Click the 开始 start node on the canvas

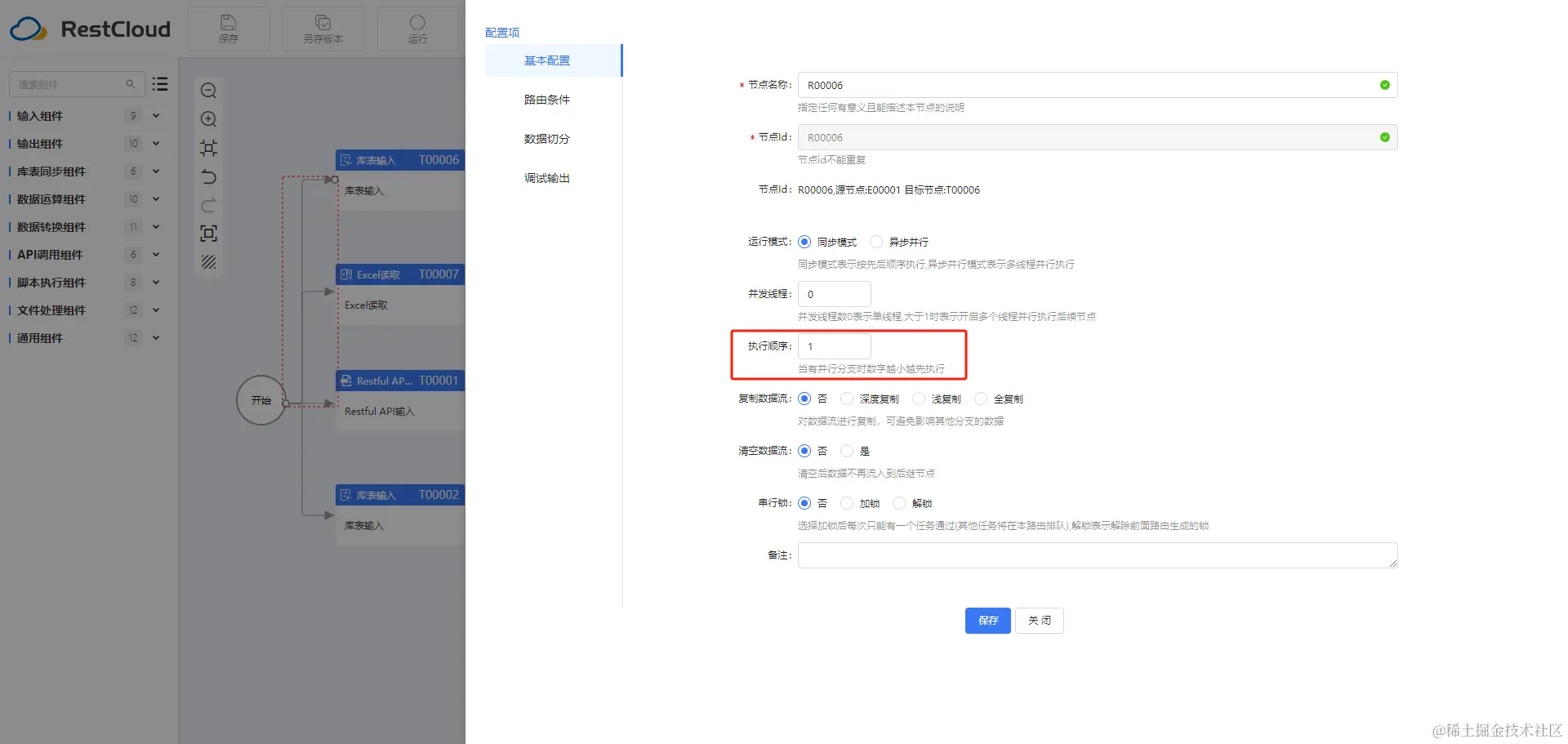coord(261,400)
